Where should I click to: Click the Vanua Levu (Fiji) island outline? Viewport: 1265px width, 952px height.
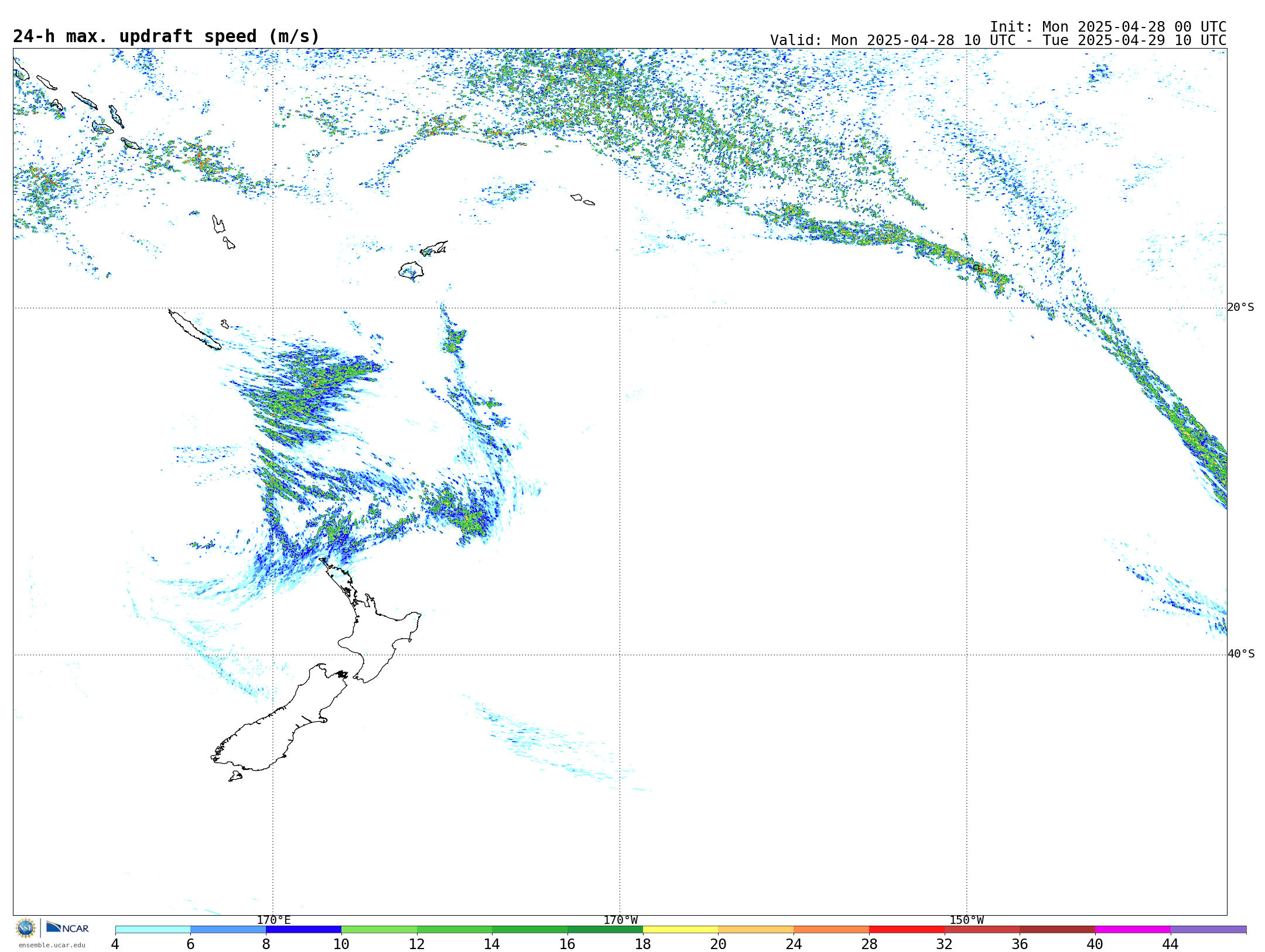434,248
